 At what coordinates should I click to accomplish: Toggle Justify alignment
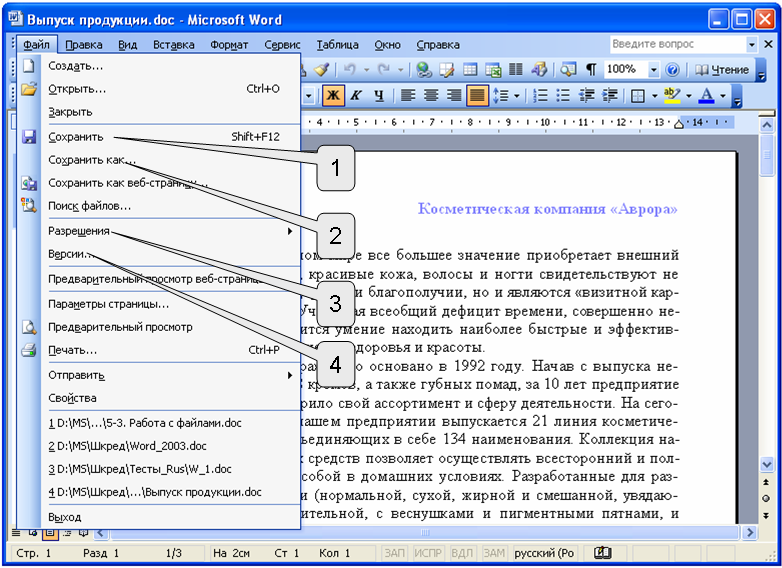(477, 95)
